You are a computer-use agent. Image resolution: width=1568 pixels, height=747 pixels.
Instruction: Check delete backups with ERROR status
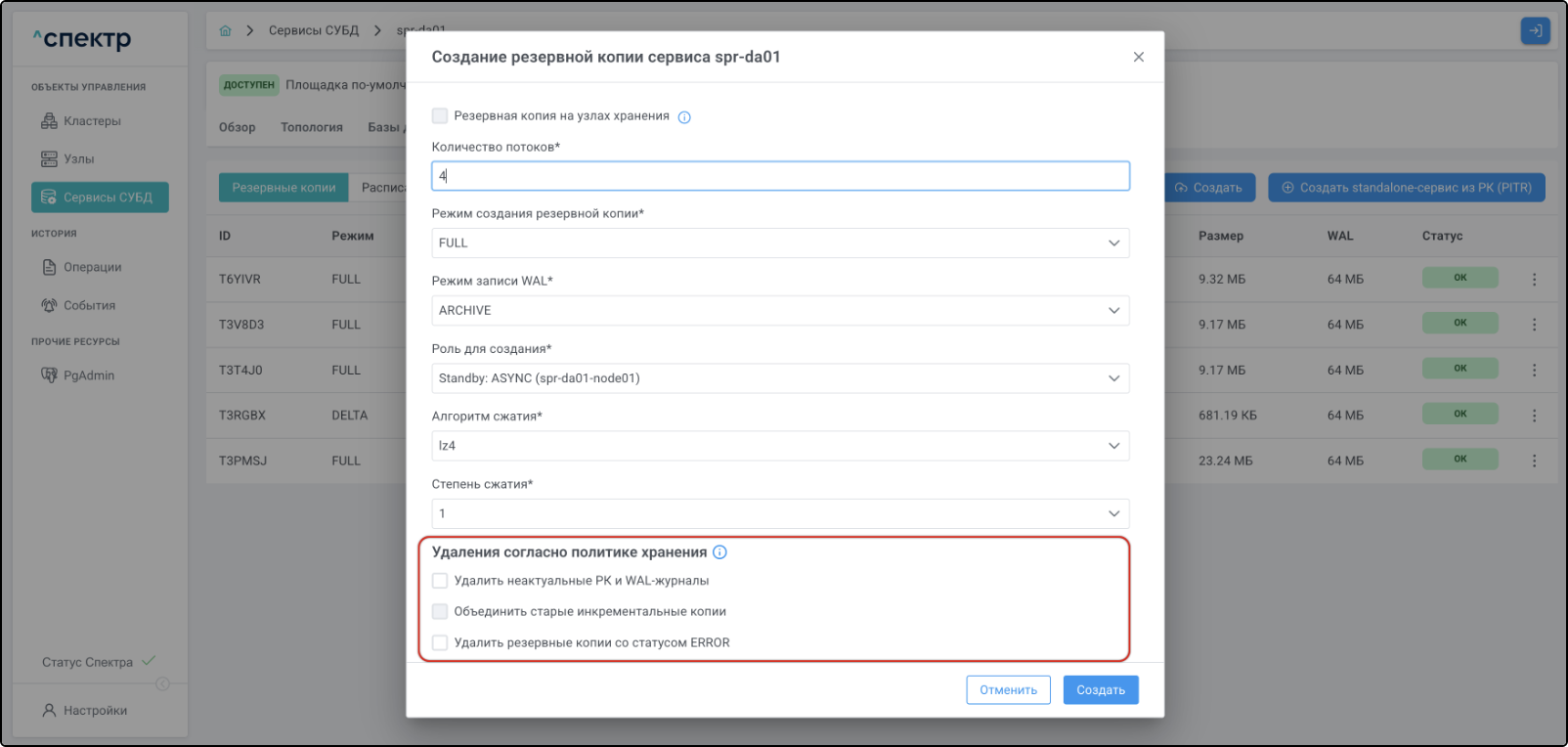[x=440, y=642]
